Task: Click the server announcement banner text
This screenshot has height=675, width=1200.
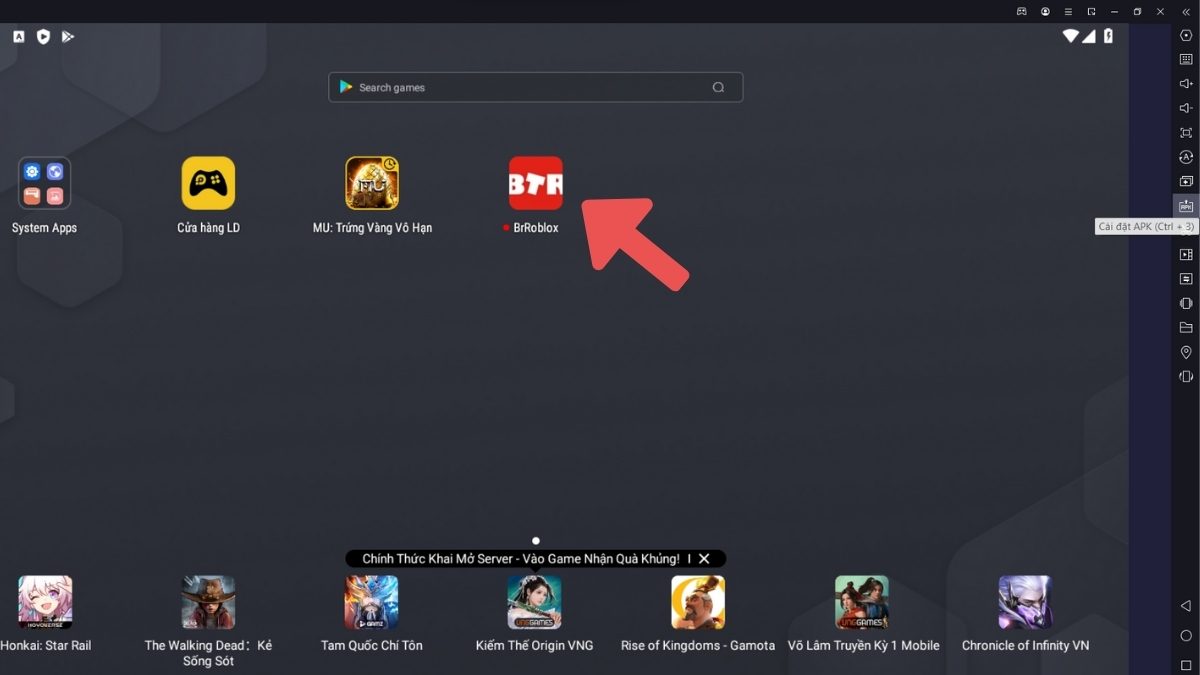Action: (x=520, y=558)
